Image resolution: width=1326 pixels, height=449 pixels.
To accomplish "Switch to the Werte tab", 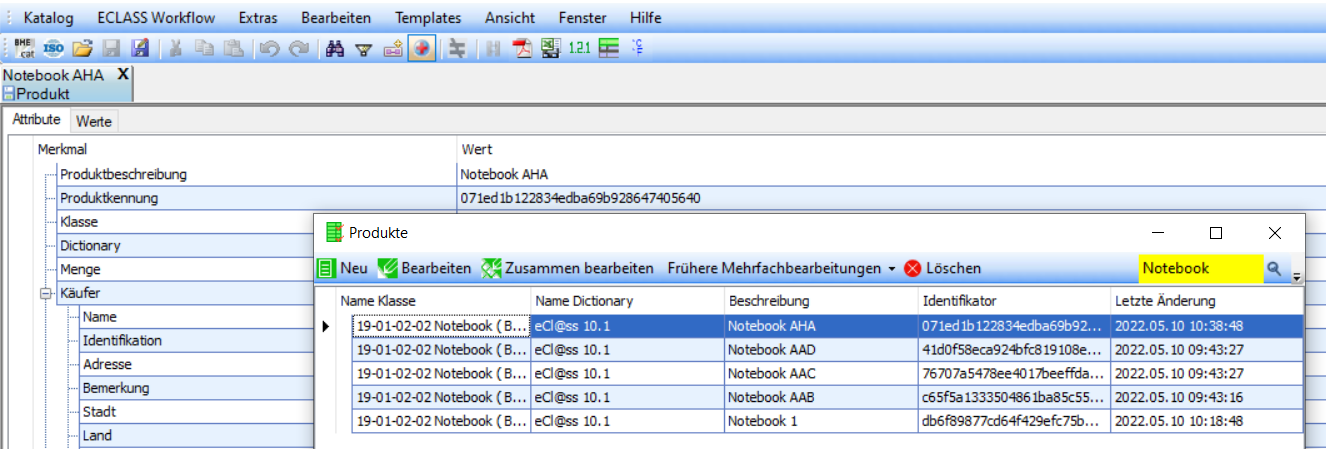I will [94, 121].
